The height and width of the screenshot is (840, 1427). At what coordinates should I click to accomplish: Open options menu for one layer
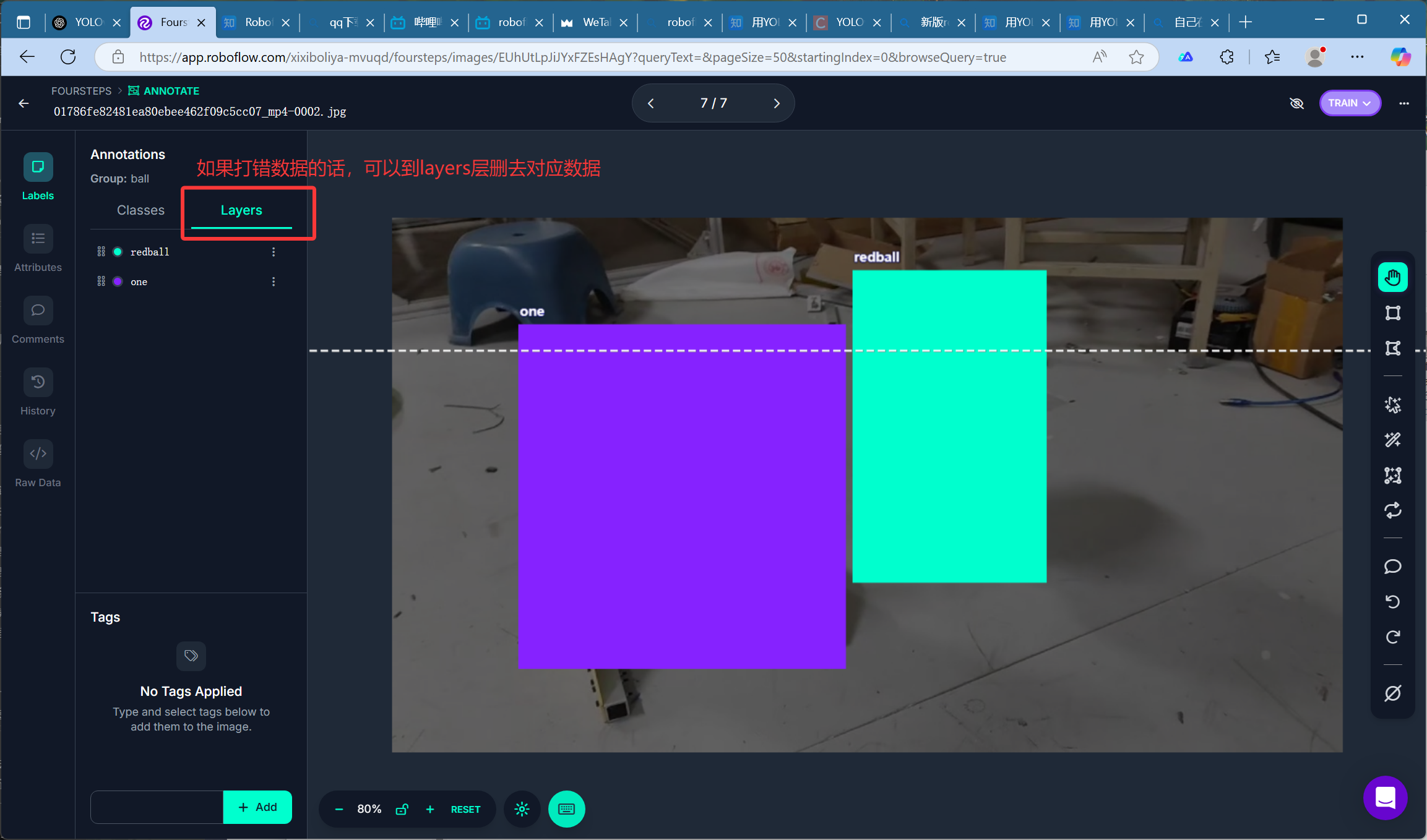pos(274,281)
